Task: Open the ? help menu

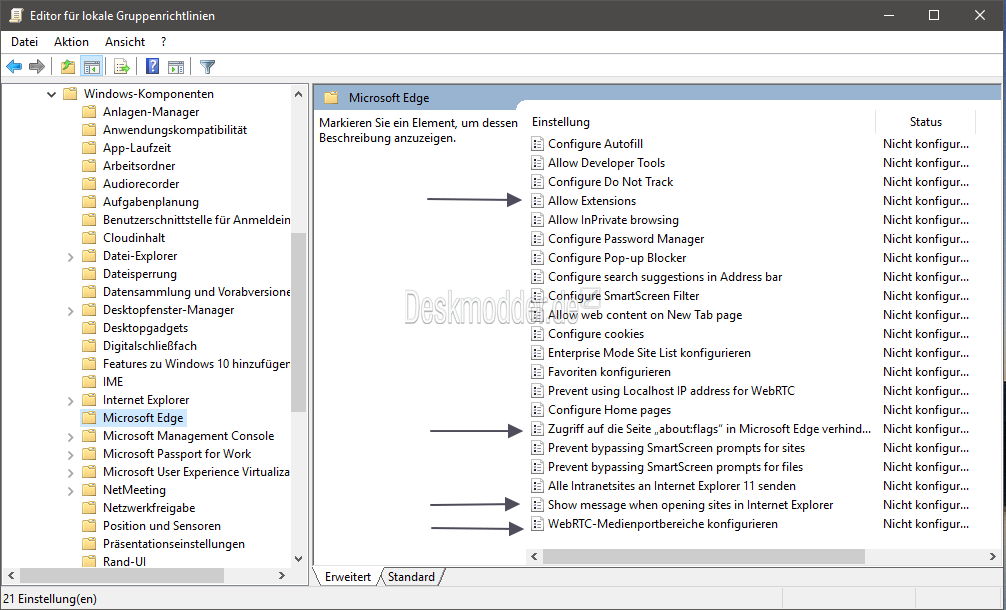Action: pyautogui.click(x=164, y=42)
